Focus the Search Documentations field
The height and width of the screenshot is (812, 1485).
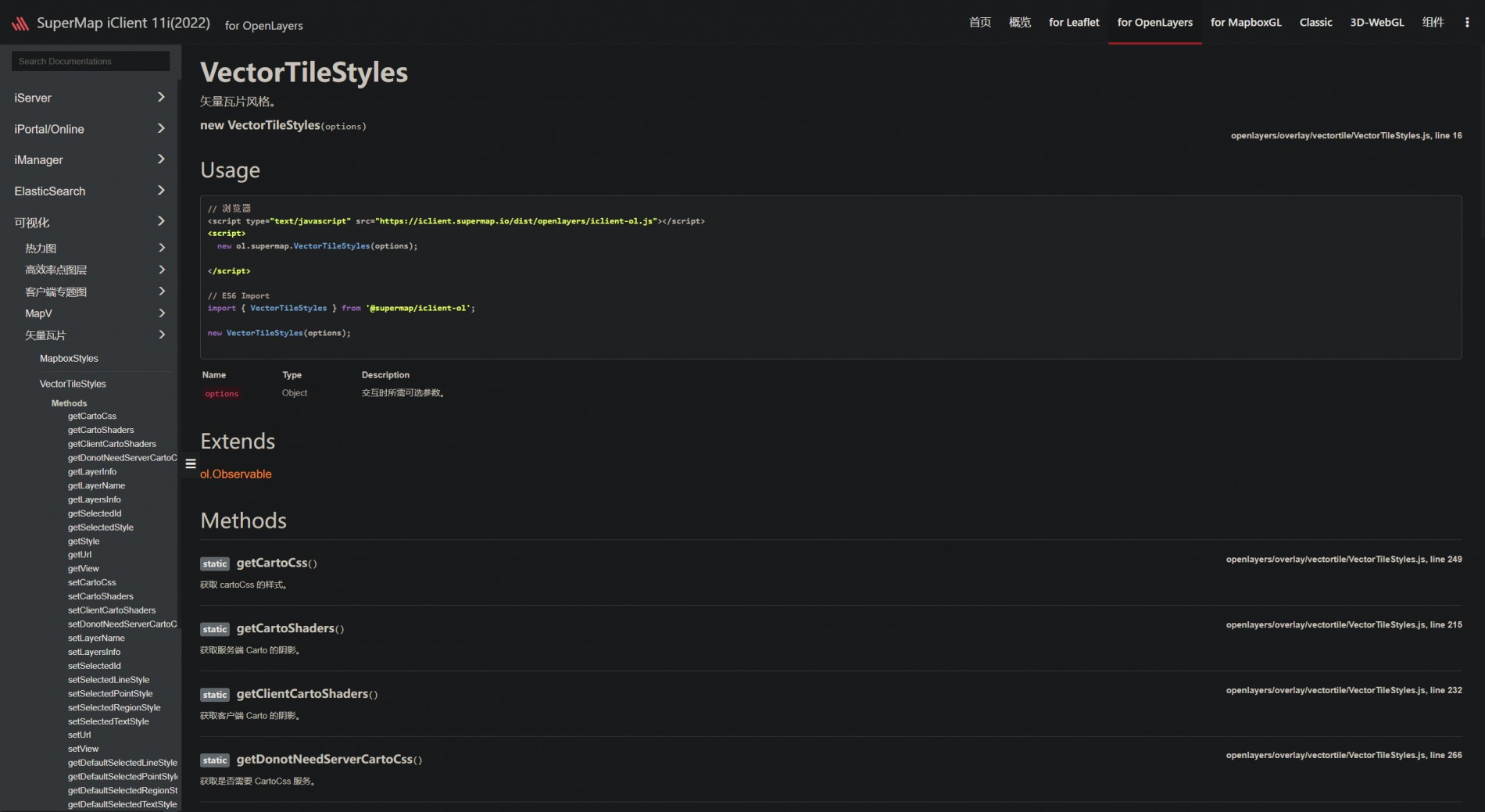91,61
